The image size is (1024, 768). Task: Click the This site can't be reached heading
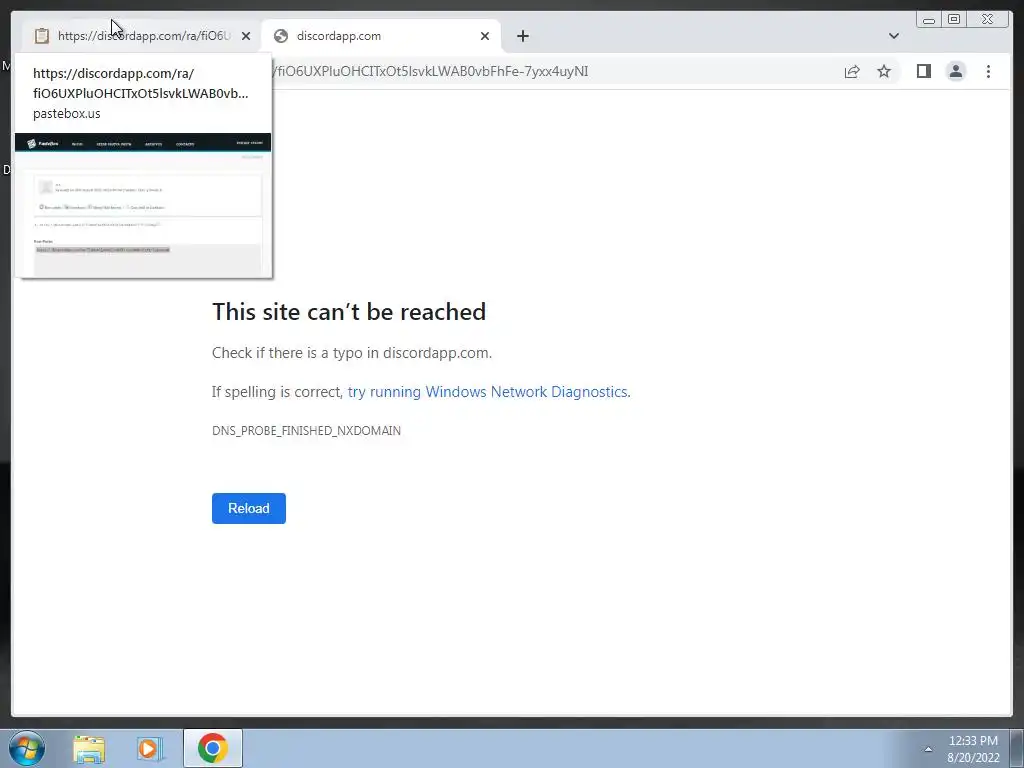[x=349, y=312]
